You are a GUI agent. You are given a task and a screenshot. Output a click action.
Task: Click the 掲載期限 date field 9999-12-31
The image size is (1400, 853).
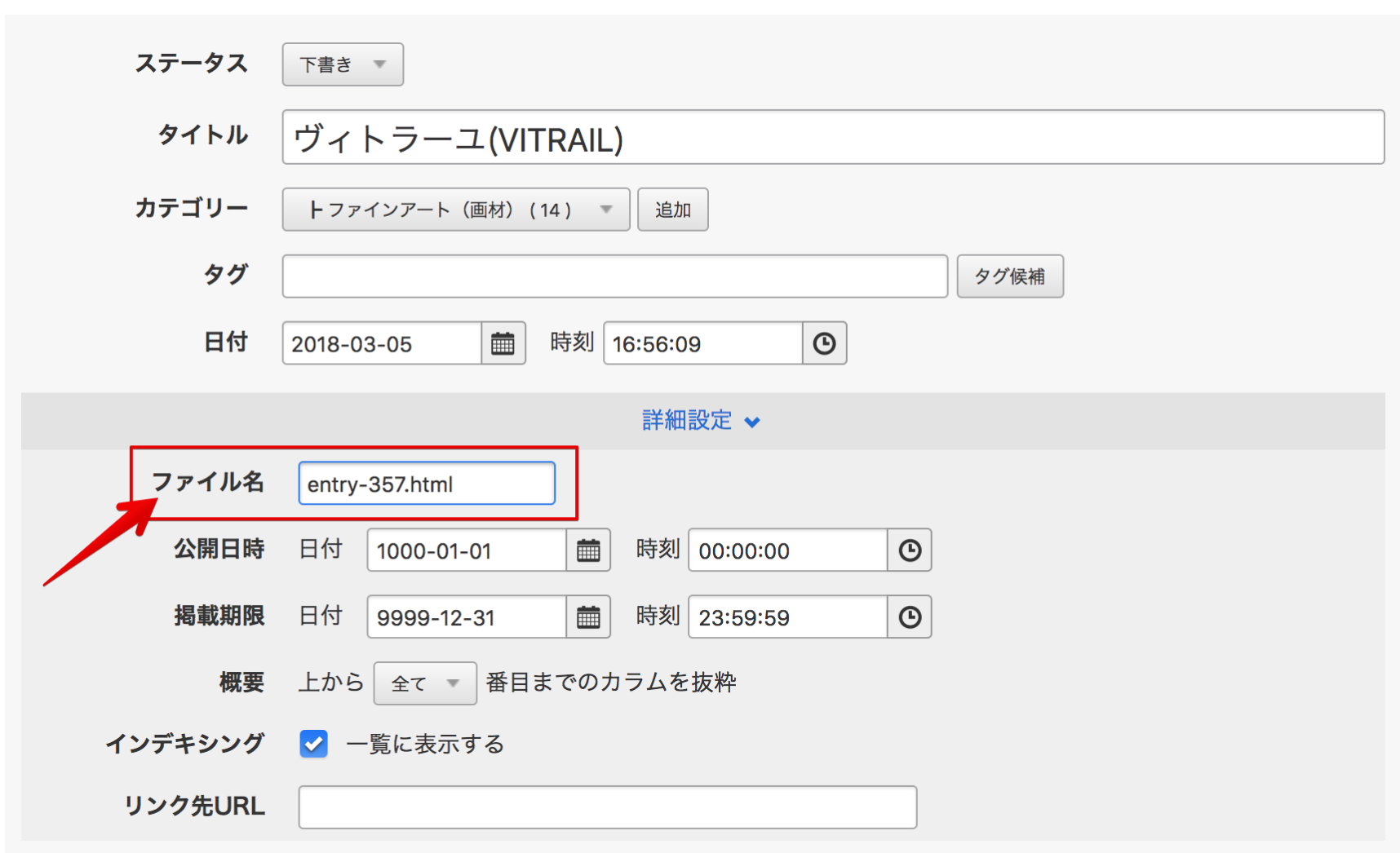466,617
